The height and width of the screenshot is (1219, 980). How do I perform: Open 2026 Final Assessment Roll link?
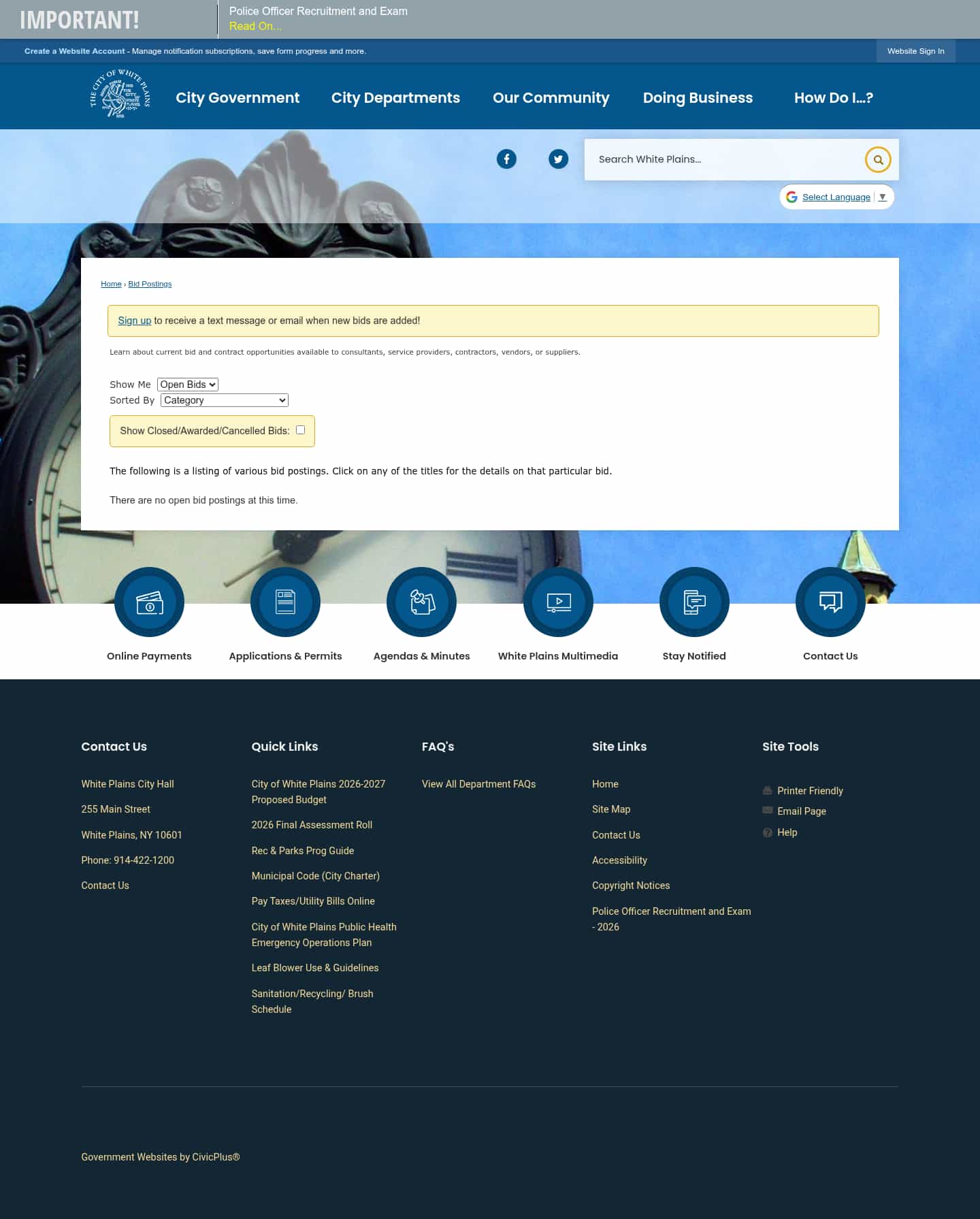(x=312, y=825)
